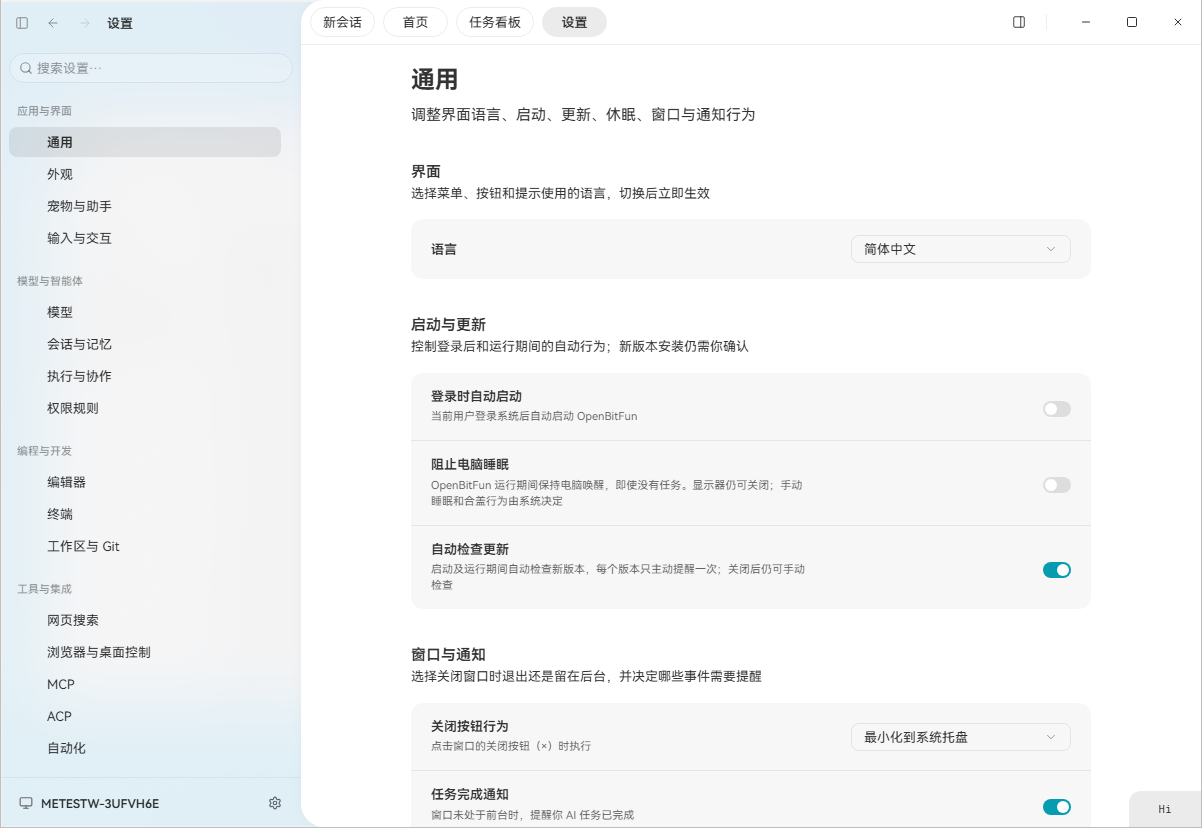Click the 自动检查更新 label
The width and height of the screenshot is (1202, 828).
pos(470,549)
